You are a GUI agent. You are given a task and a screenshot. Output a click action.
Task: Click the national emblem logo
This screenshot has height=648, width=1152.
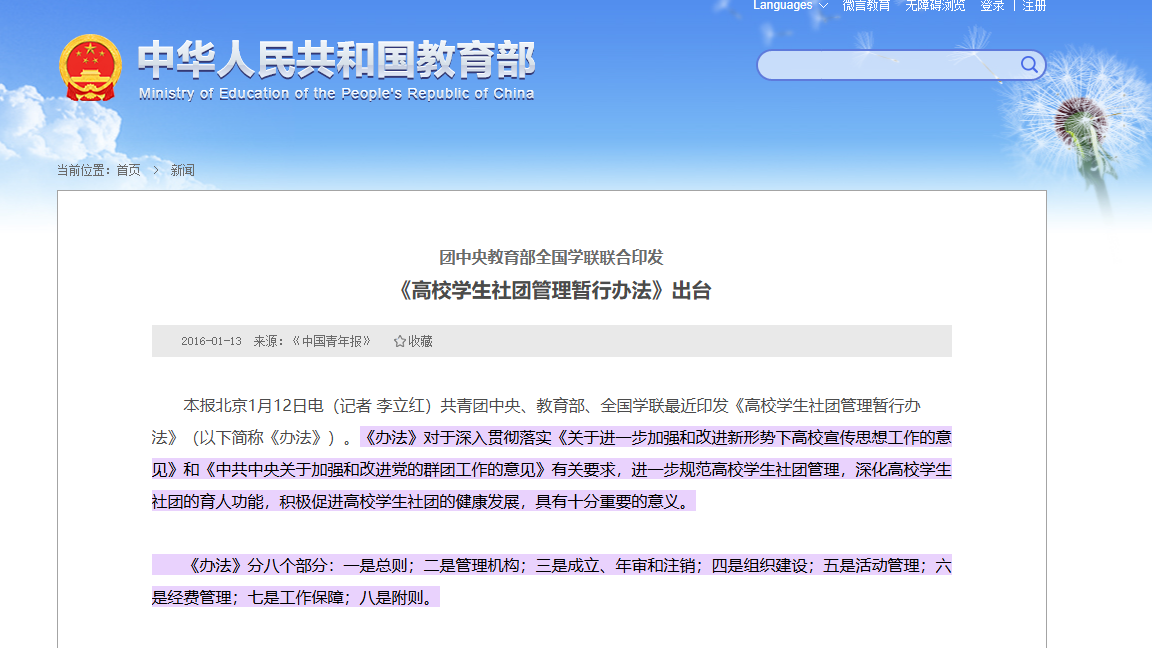tap(90, 68)
